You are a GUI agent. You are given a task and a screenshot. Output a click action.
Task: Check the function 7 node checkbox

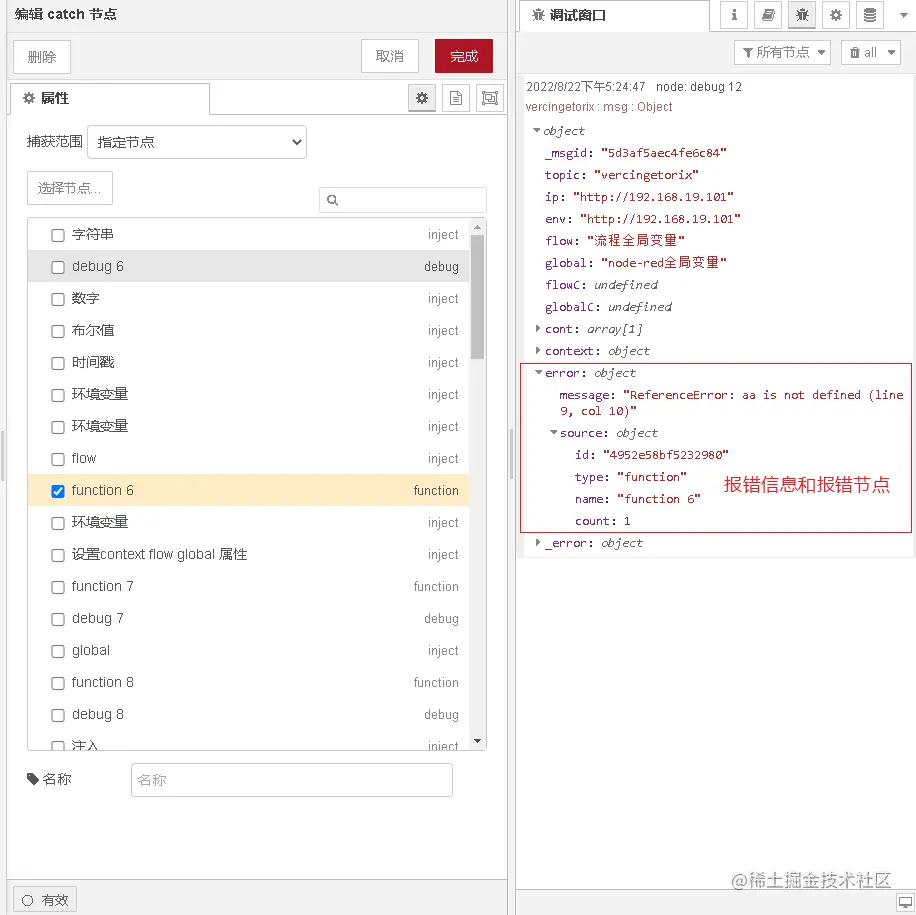(58, 587)
